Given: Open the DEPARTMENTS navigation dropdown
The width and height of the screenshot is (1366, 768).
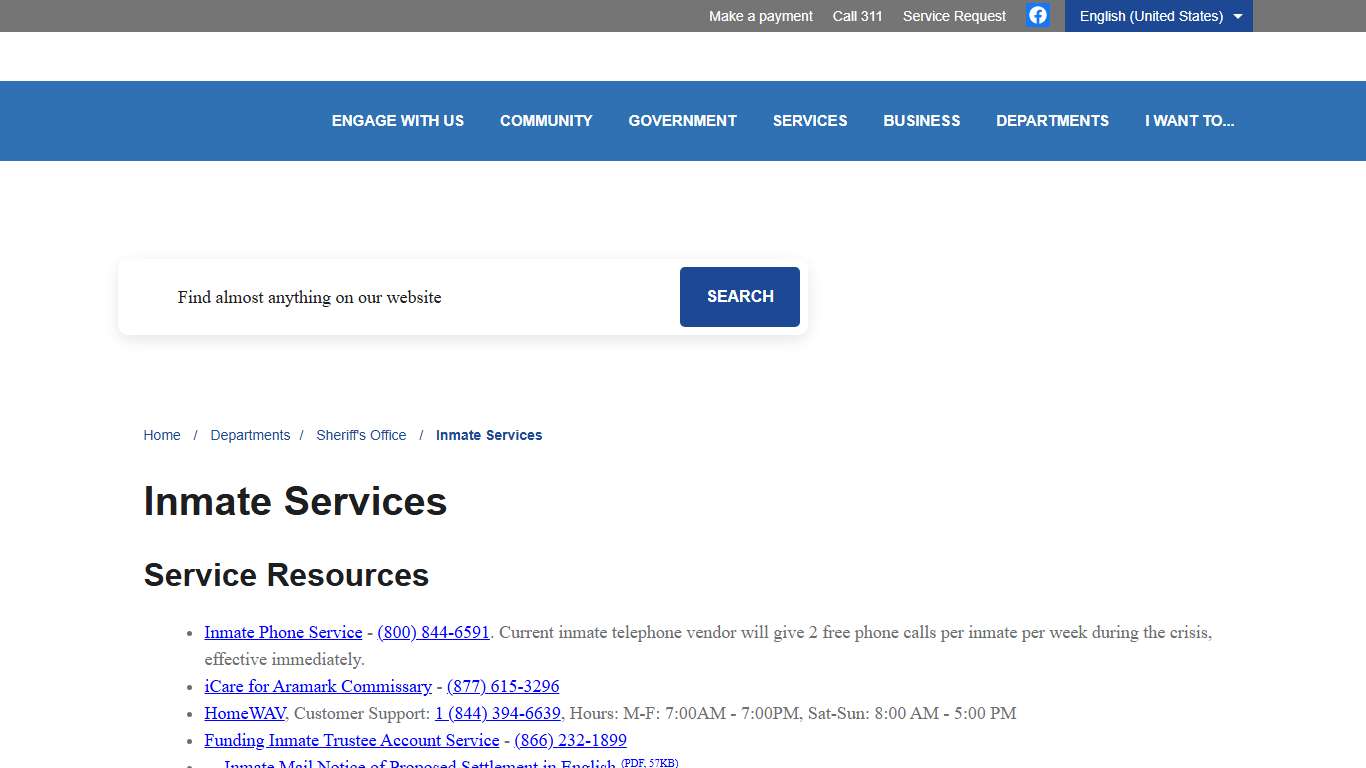Looking at the screenshot, I should click(1052, 120).
